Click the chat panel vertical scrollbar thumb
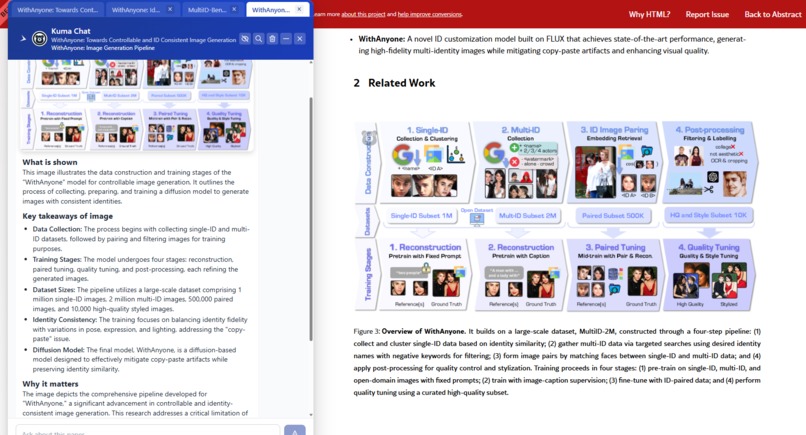 coord(310,219)
